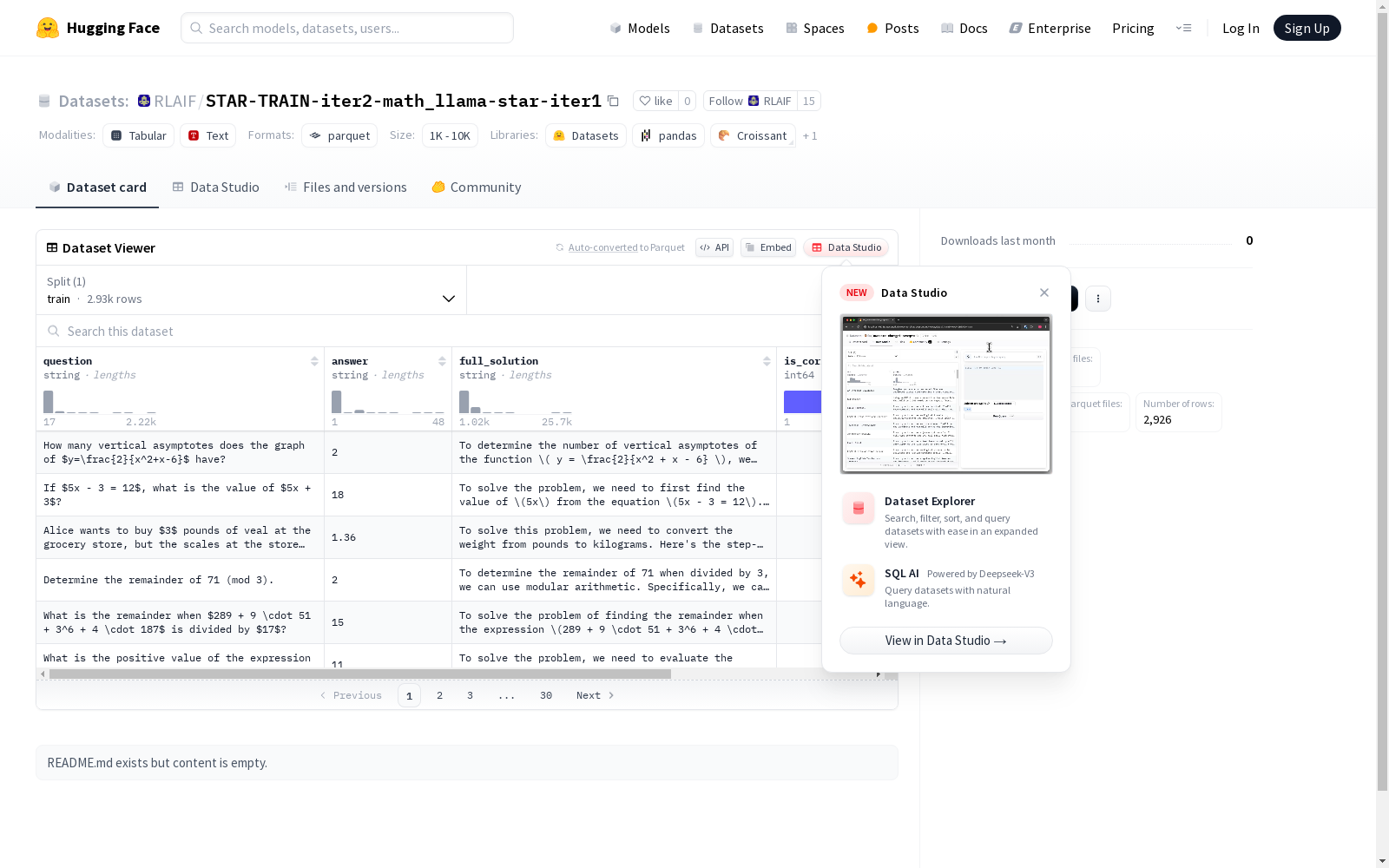1389x868 pixels.
Task: Open the Data Studio preview thumbnail
Action: [946, 394]
